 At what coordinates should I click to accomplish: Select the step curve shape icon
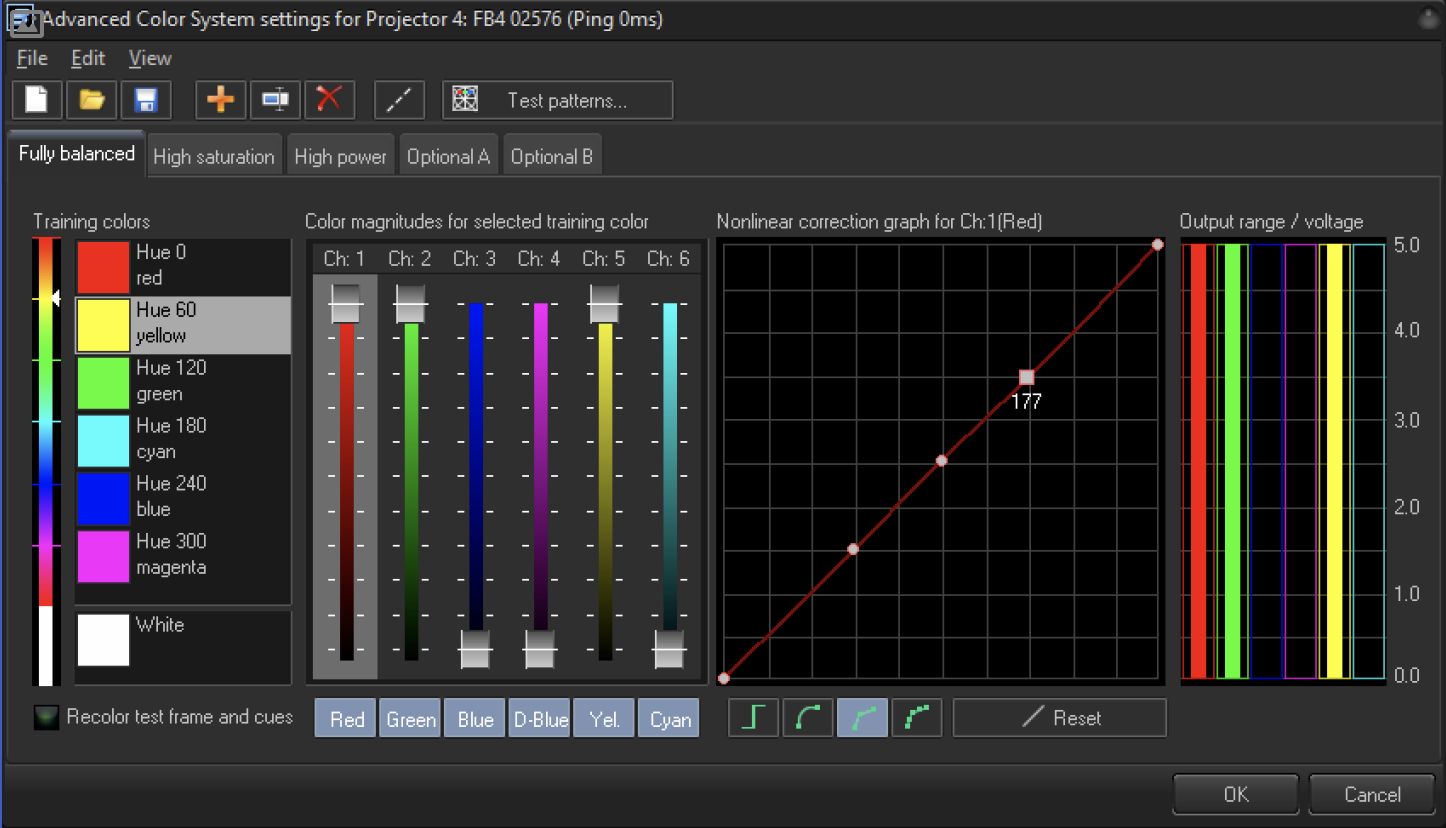pos(753,718)
